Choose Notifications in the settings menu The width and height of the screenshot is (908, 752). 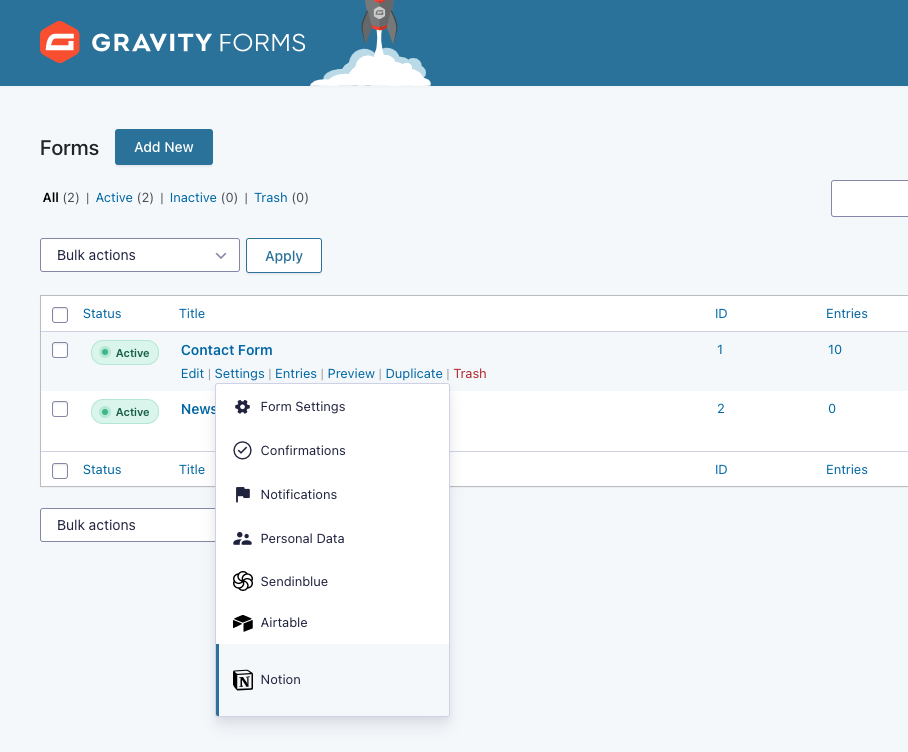tap(332, 494)
